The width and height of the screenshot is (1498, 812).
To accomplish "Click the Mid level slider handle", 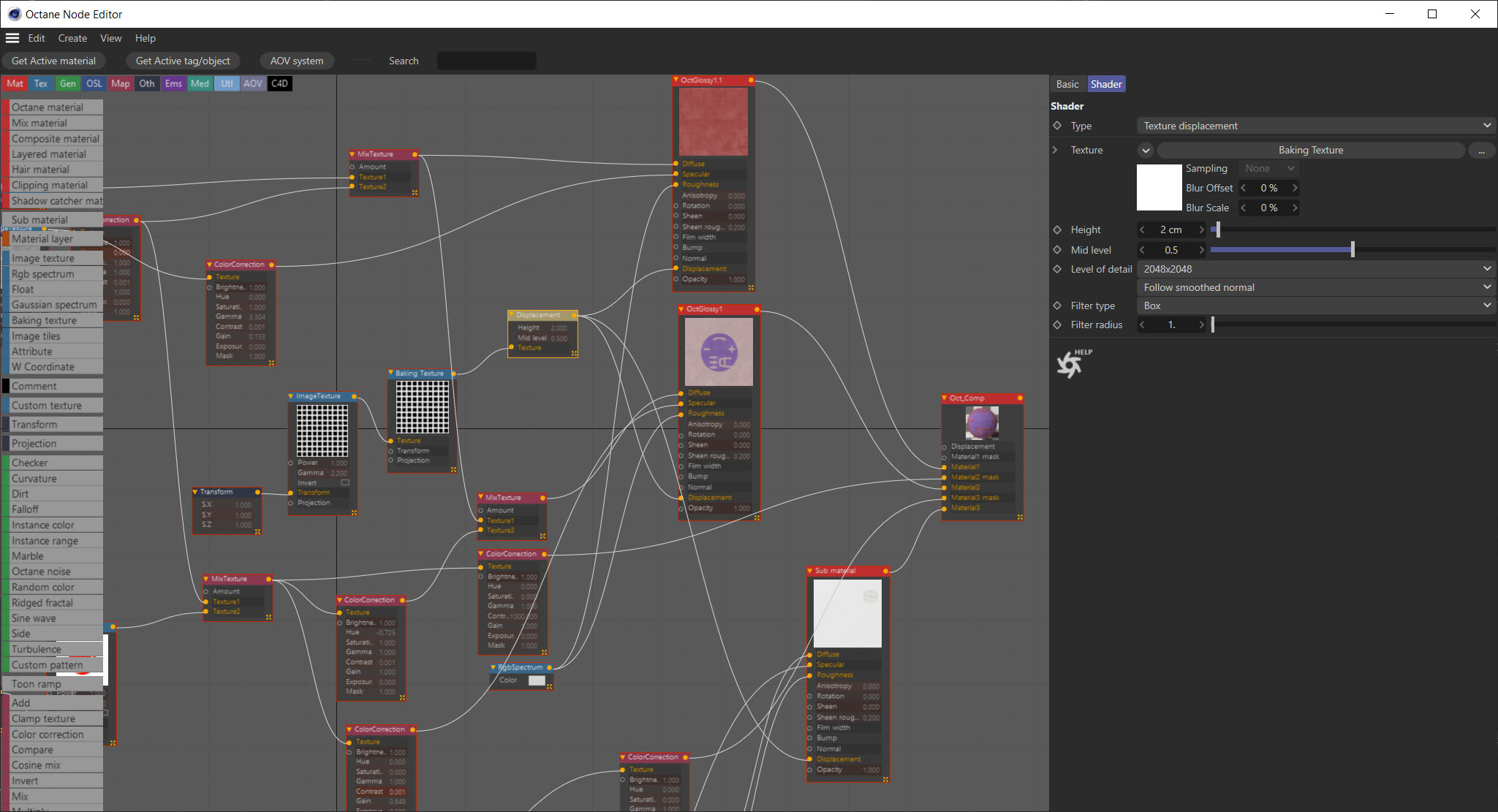I will (x=1353, y=250).
